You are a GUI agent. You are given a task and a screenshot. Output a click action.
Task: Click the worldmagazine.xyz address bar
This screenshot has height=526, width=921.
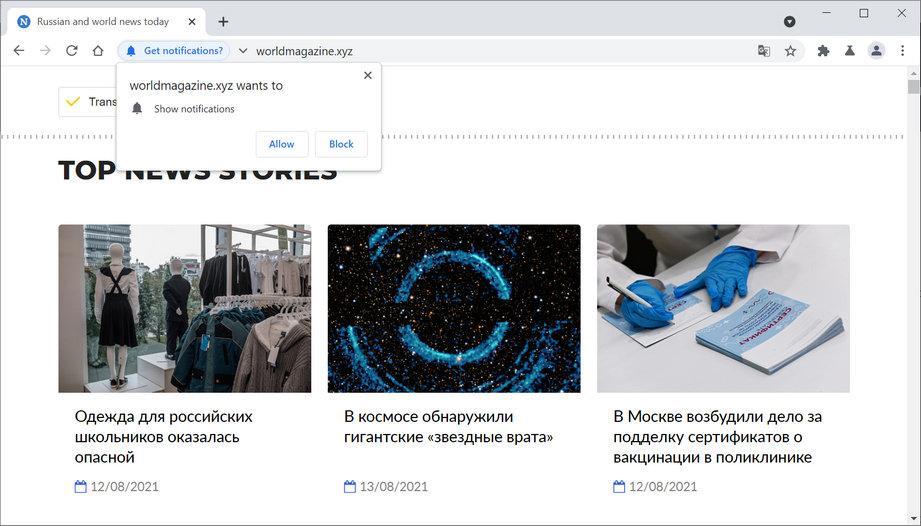coord(304,51)
